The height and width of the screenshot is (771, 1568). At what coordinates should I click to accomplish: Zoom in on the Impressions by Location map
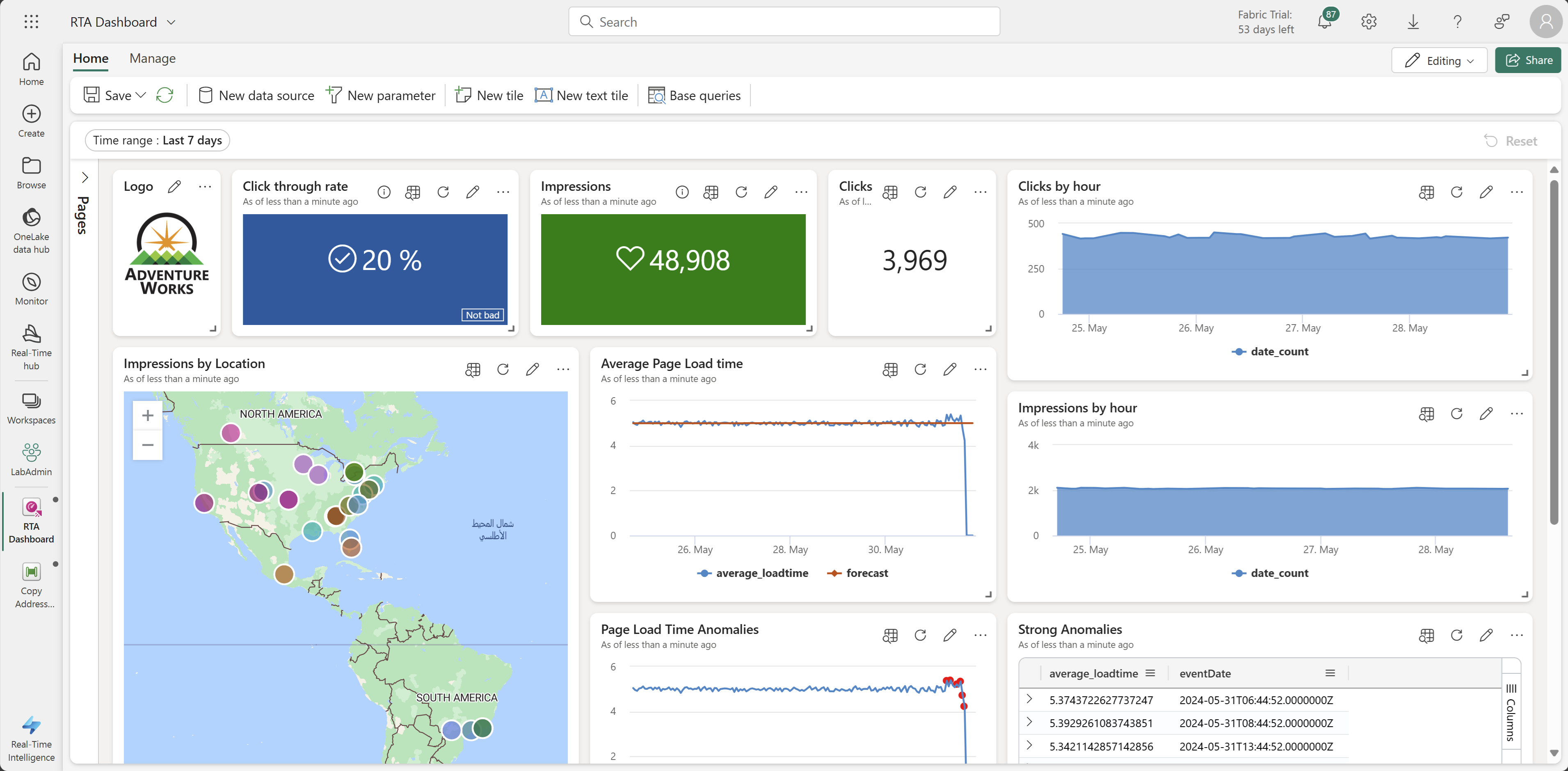(147, 415)
